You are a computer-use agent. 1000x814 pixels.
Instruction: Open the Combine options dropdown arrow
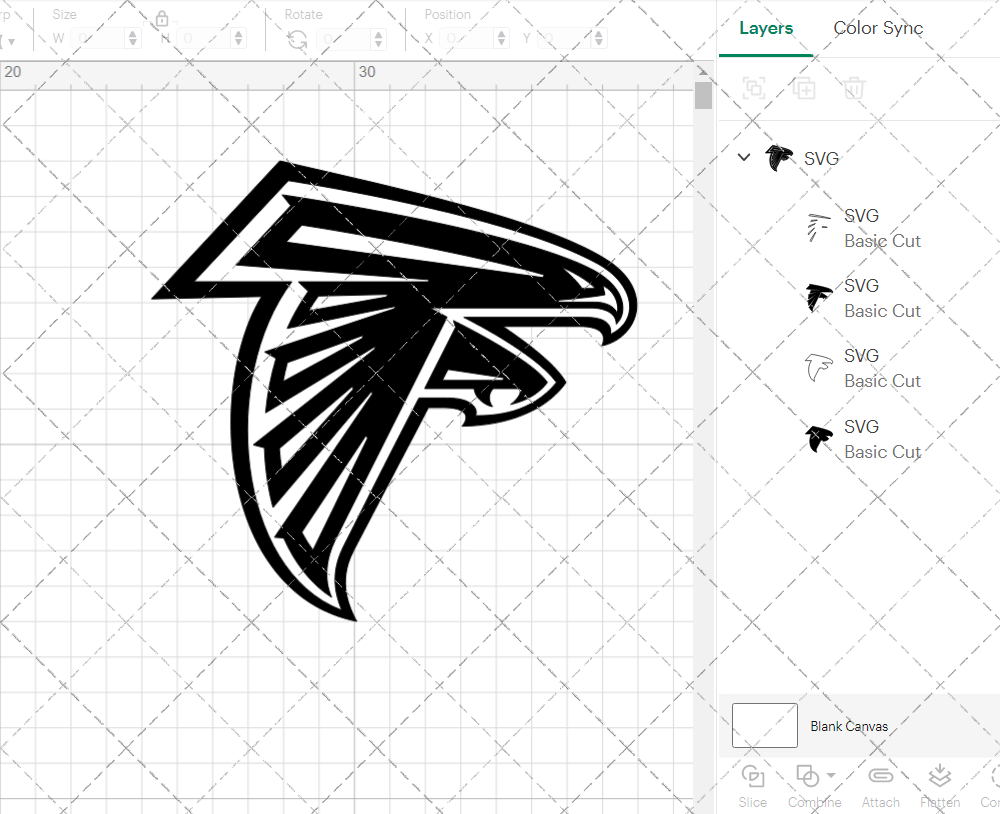pyautogui.click(x=829, y=775)
